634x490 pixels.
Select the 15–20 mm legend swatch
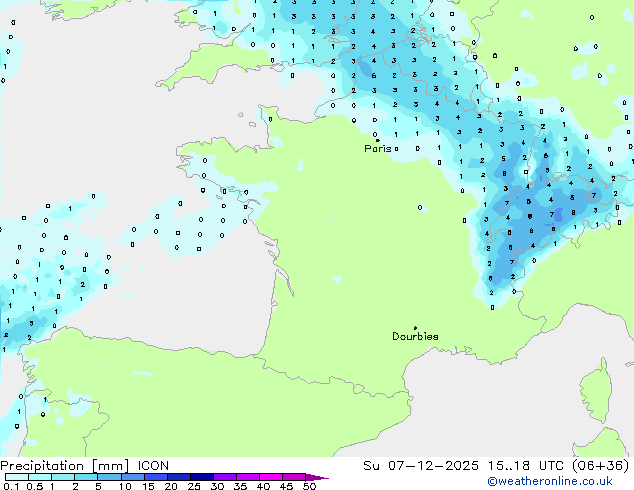tap(156, 477)
